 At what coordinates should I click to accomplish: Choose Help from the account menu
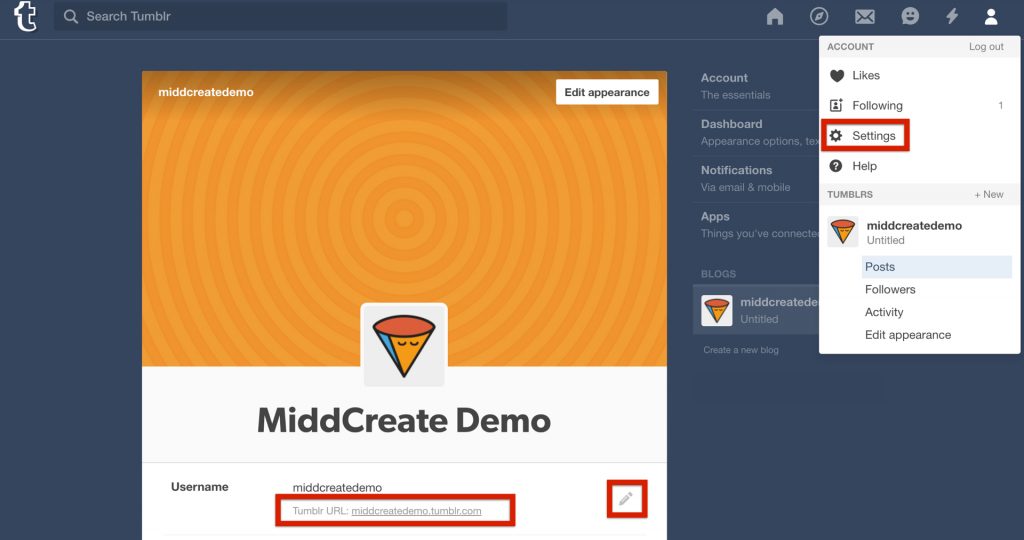(x=864, y=166)
